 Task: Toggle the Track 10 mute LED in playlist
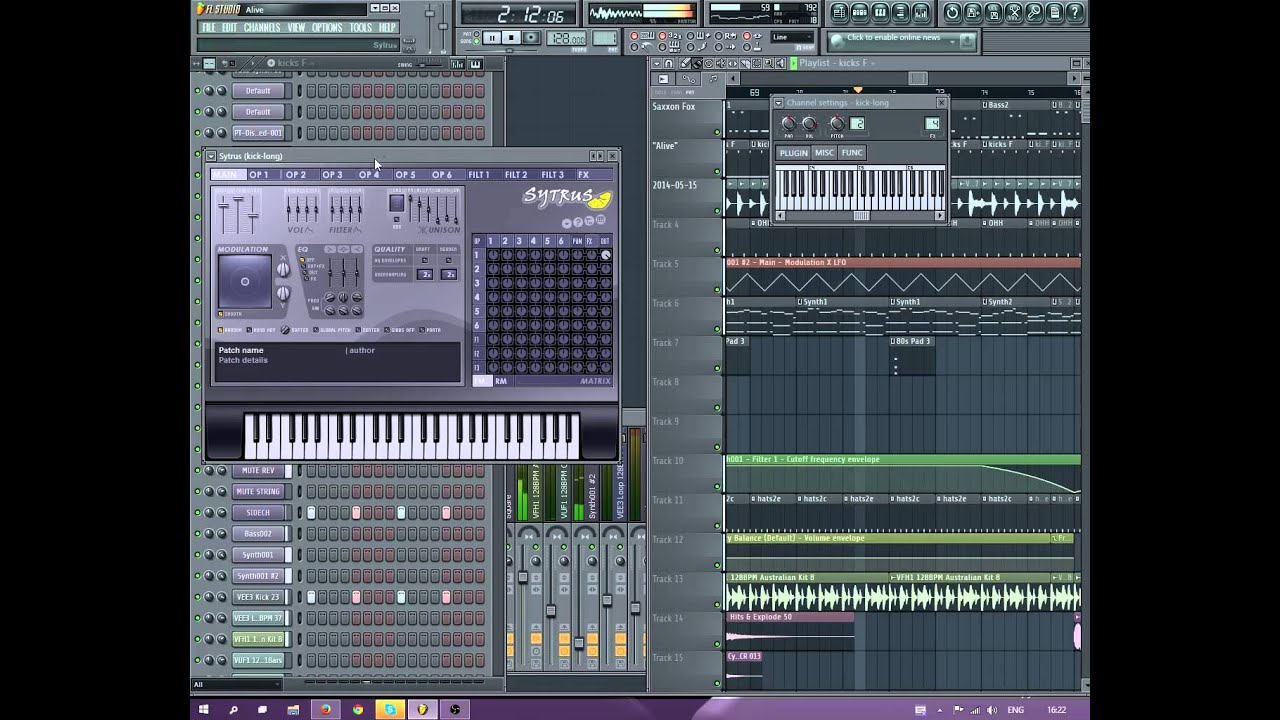pos(717,487)
